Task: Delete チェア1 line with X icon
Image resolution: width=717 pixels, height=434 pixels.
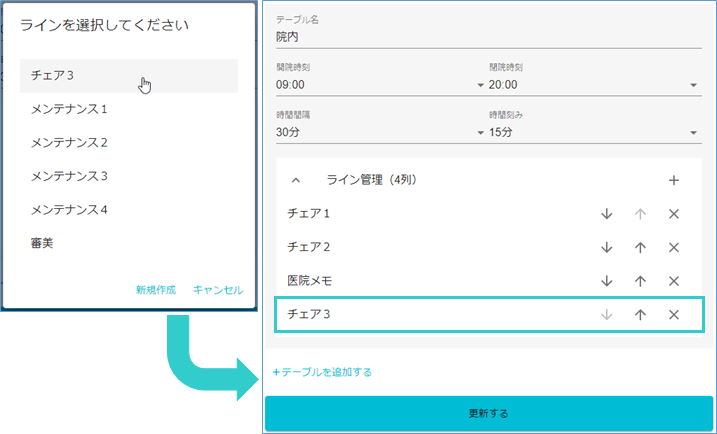Action: (673, 214)
